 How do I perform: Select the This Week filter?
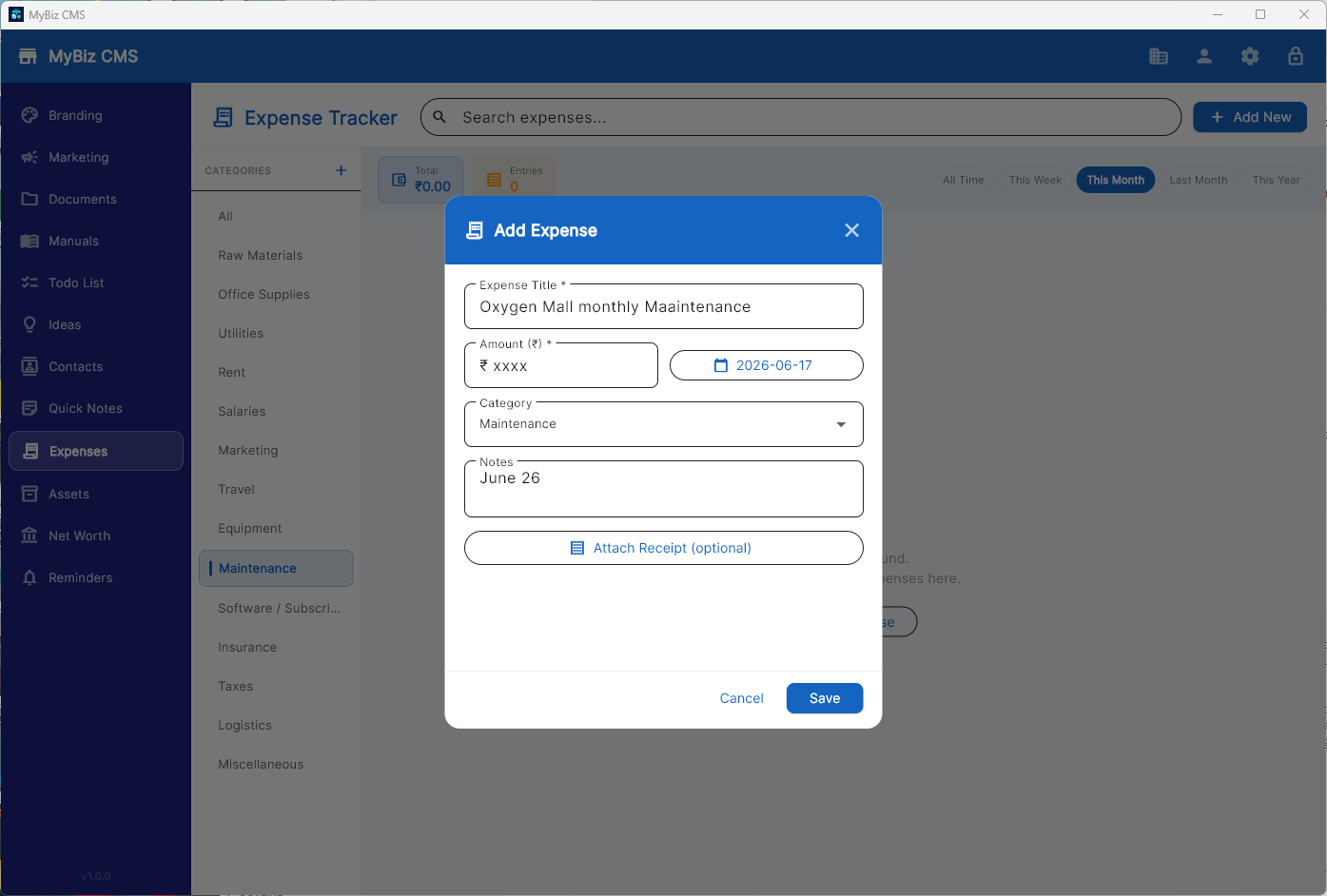pos(1035,180)
